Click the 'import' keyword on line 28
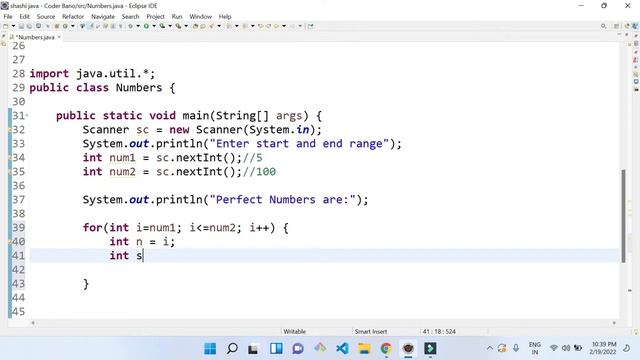The image size is (640, 360). tap(49, 74)
